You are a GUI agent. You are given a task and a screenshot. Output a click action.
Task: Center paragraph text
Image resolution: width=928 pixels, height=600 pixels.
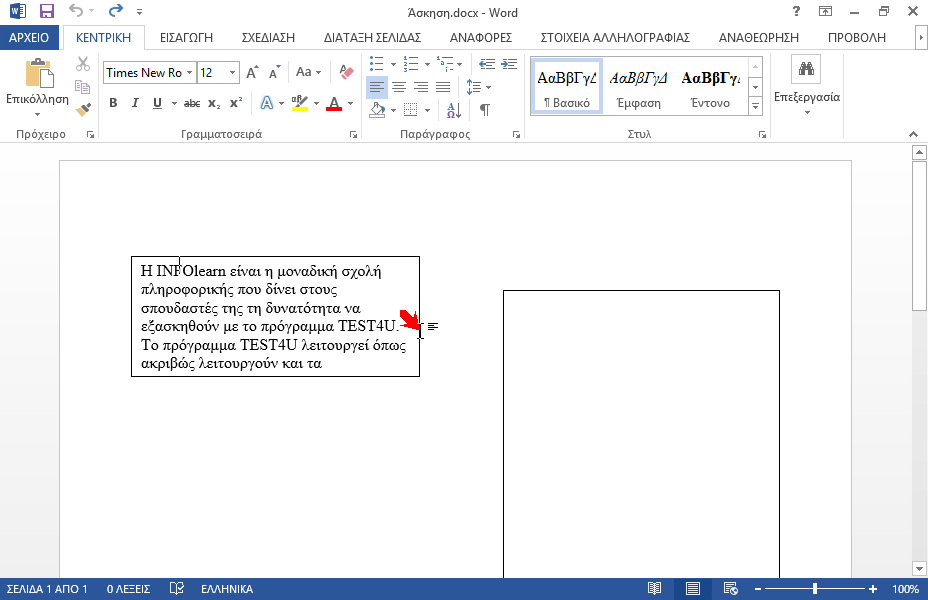point(399,88)
